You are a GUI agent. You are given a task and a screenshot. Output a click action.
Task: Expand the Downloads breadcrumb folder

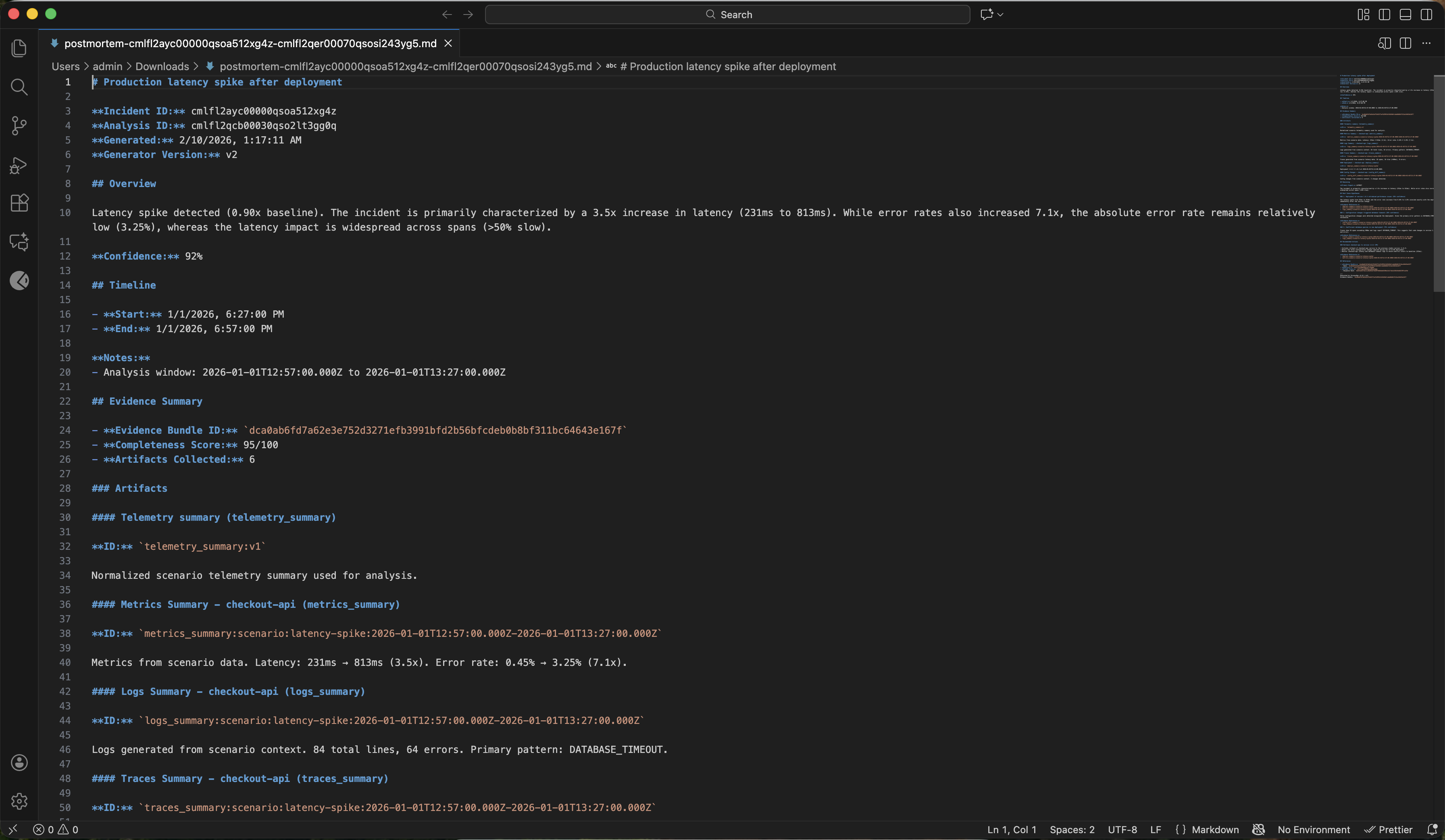point(162,67)
